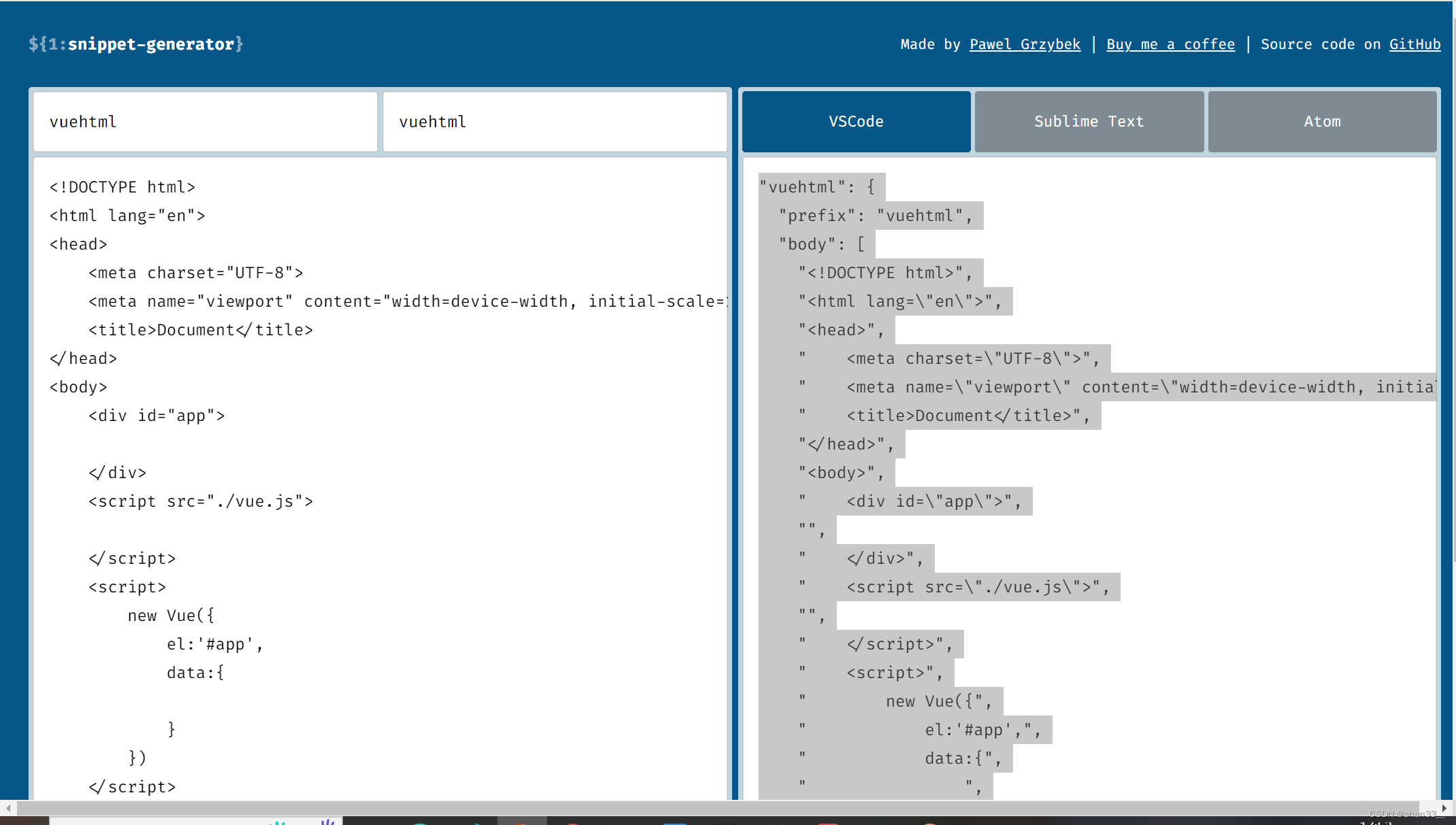Open the Buy me a coffee link

(1170, 44)
